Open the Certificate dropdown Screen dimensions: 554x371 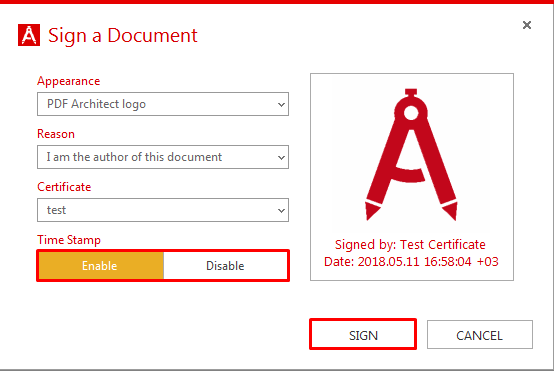163,210
